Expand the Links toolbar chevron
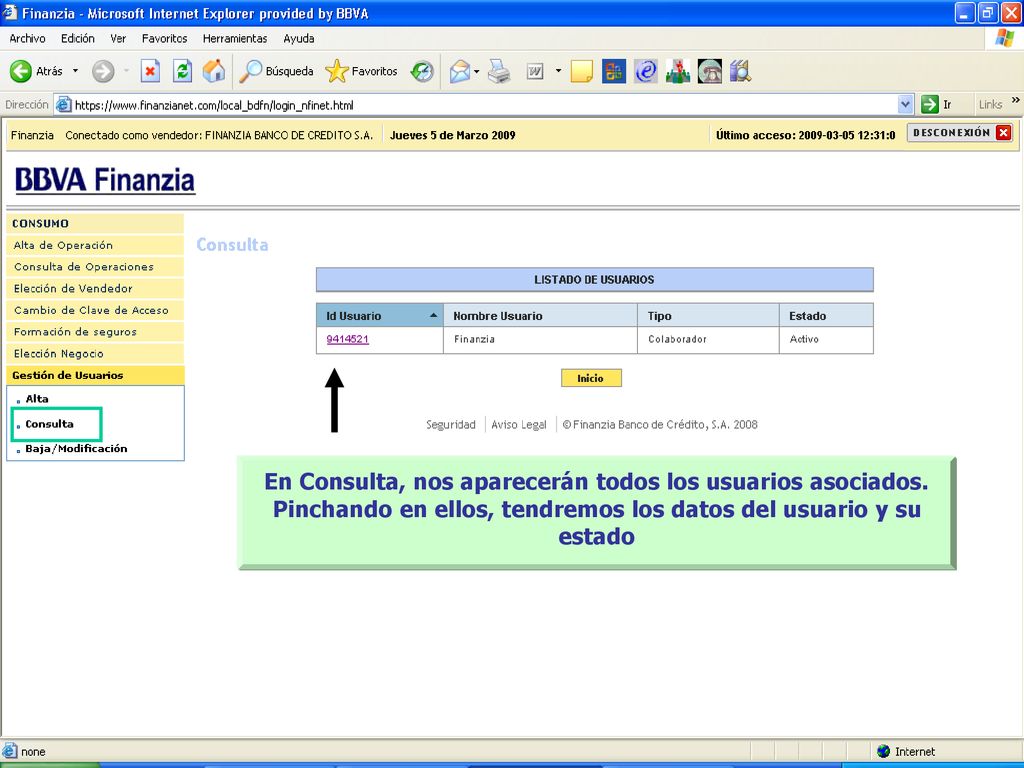The width and height of the screenshot is (1024, 768). click(1015, 101)
